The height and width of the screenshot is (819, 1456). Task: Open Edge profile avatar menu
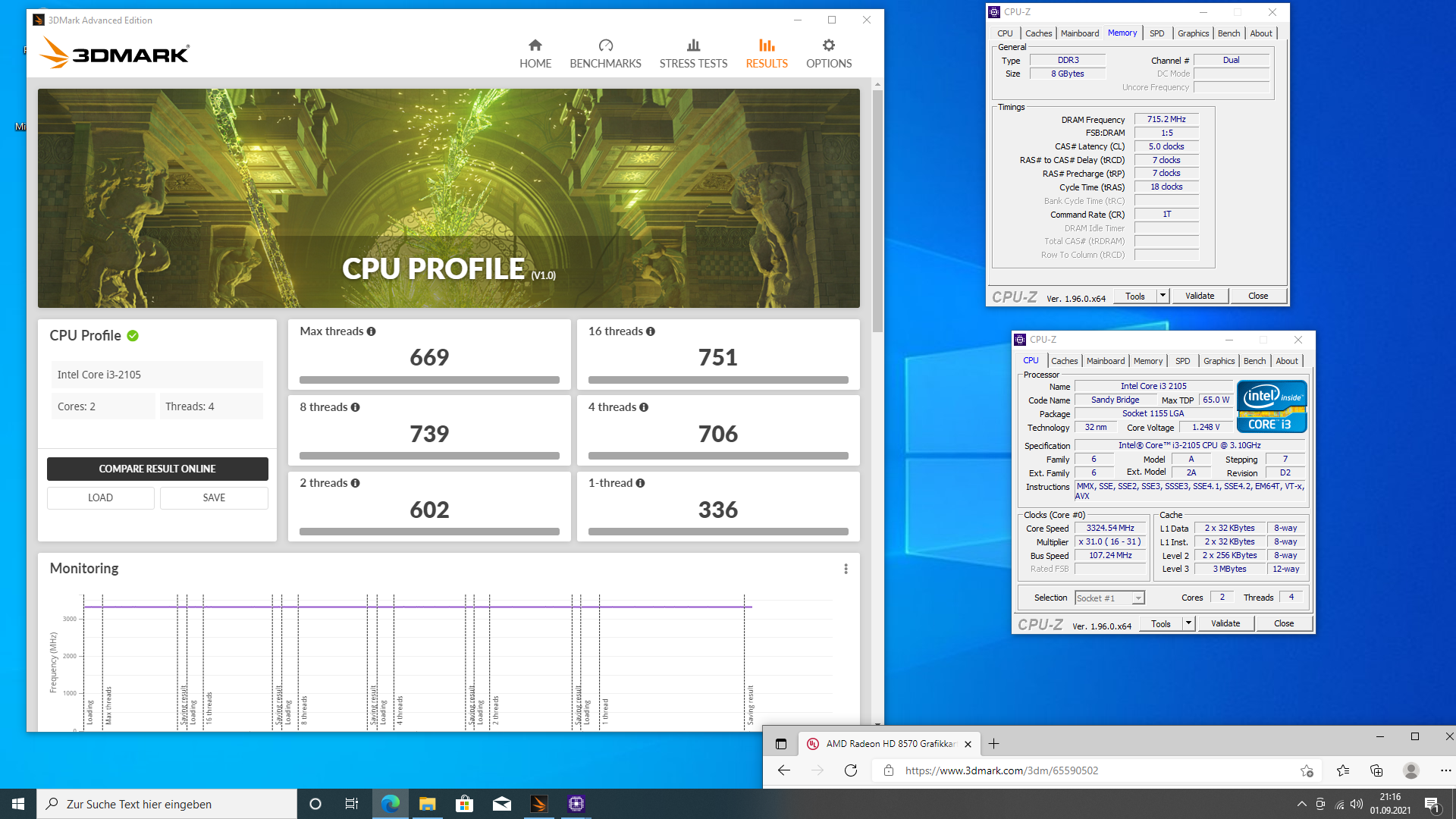(1410, 770)
